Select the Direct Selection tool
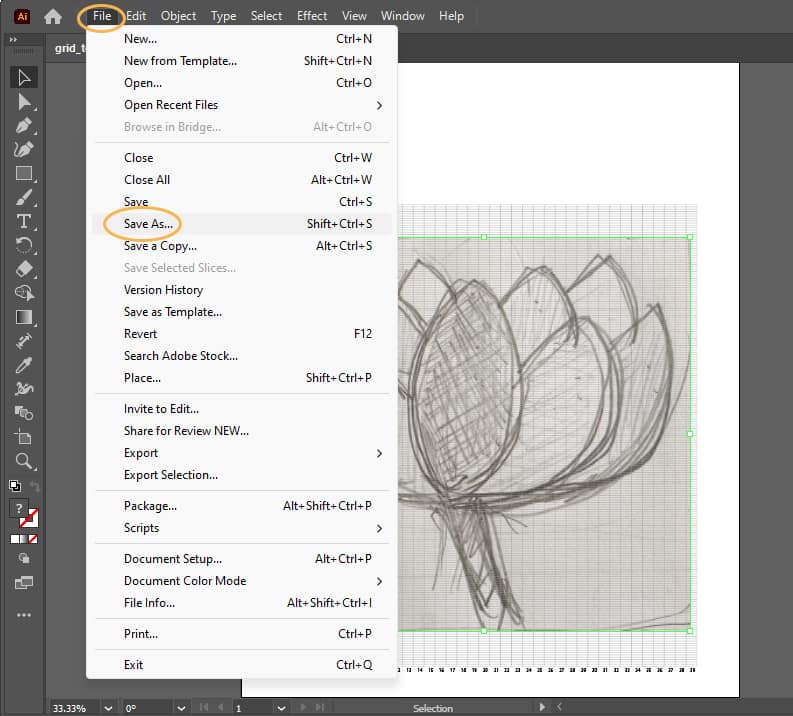 24,101
